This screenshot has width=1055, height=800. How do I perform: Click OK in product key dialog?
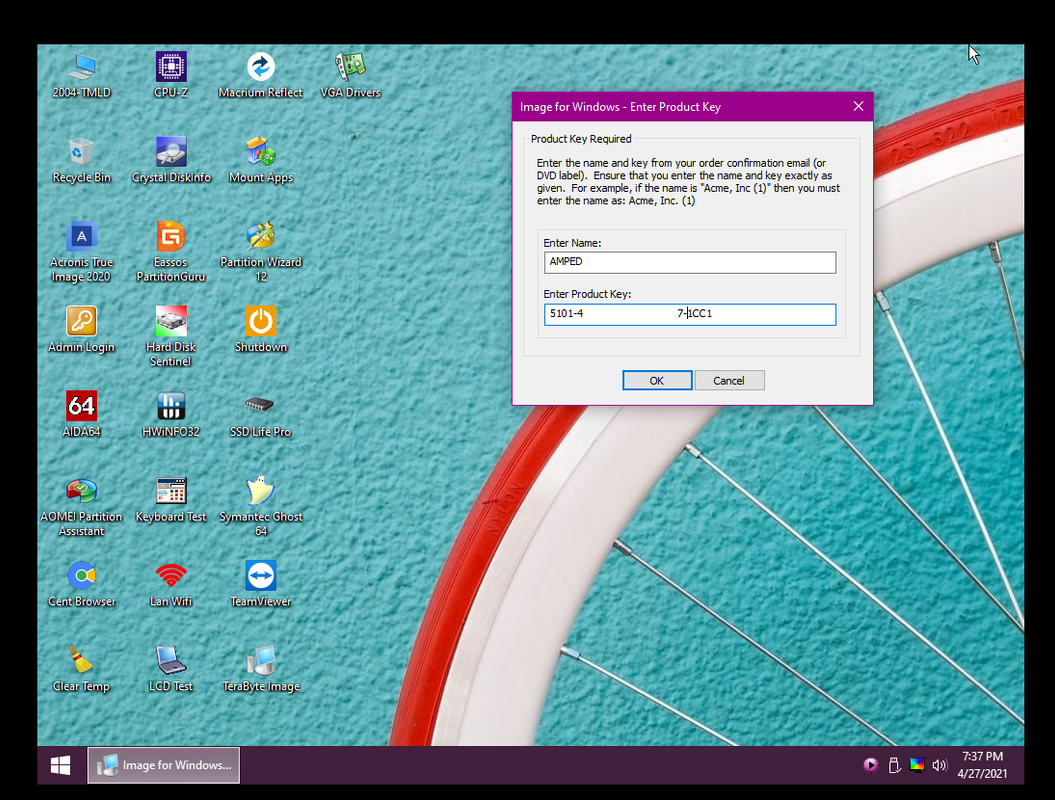click(657, 380)
